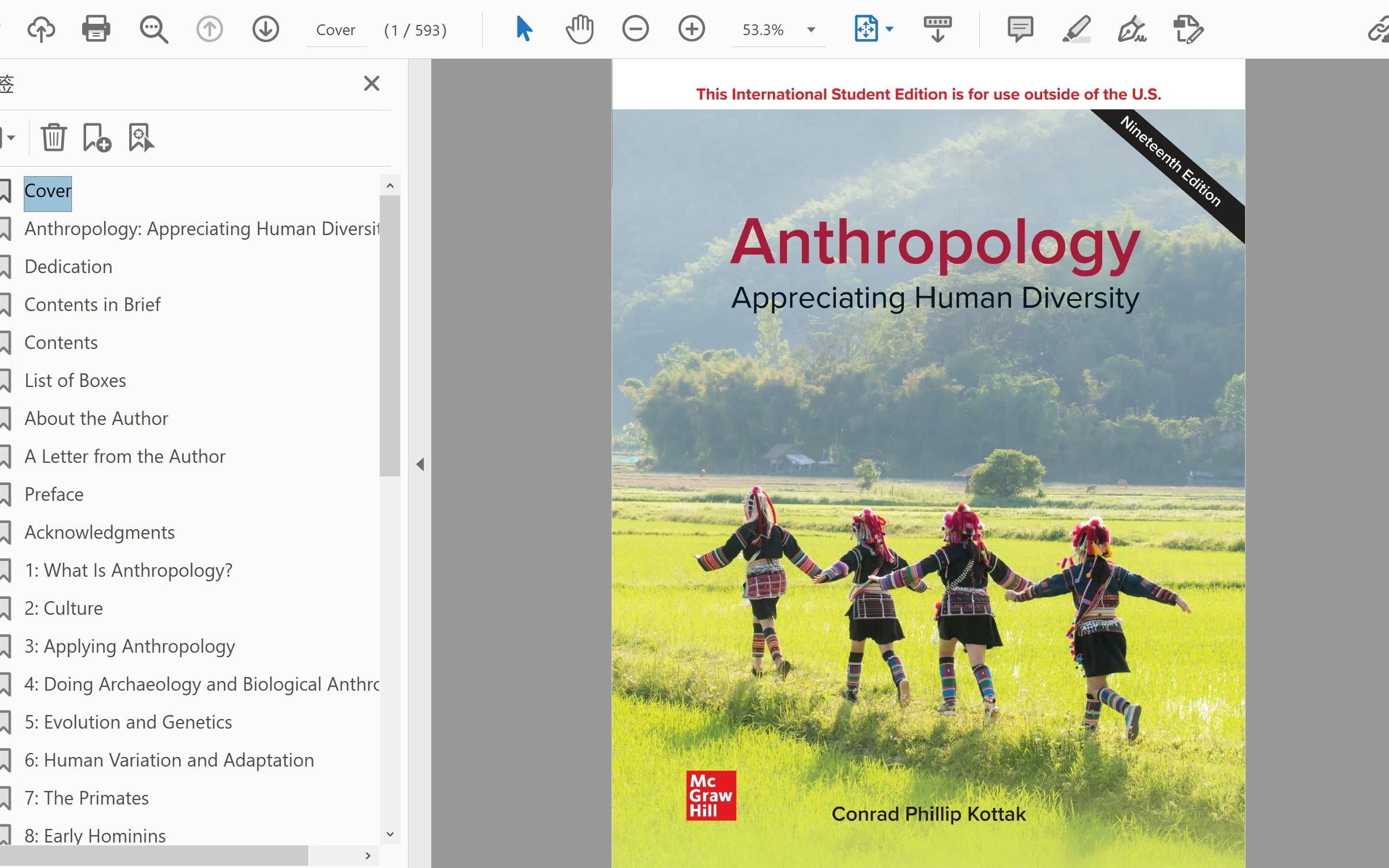Jump to chapter 2: Culture
The image size is (1389, 868).
(63, 608)
